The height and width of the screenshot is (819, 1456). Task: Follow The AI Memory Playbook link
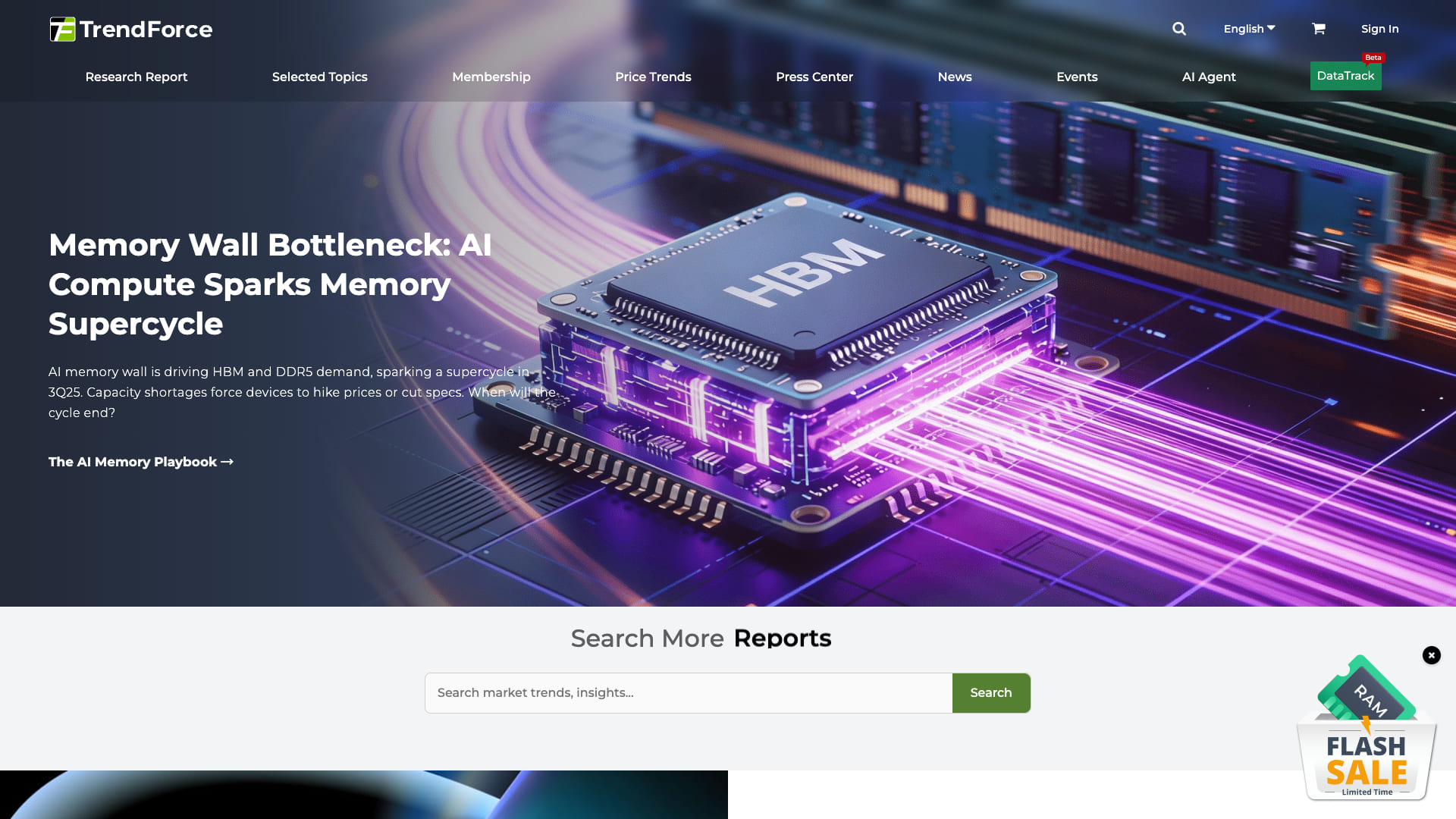coord(141,462)
